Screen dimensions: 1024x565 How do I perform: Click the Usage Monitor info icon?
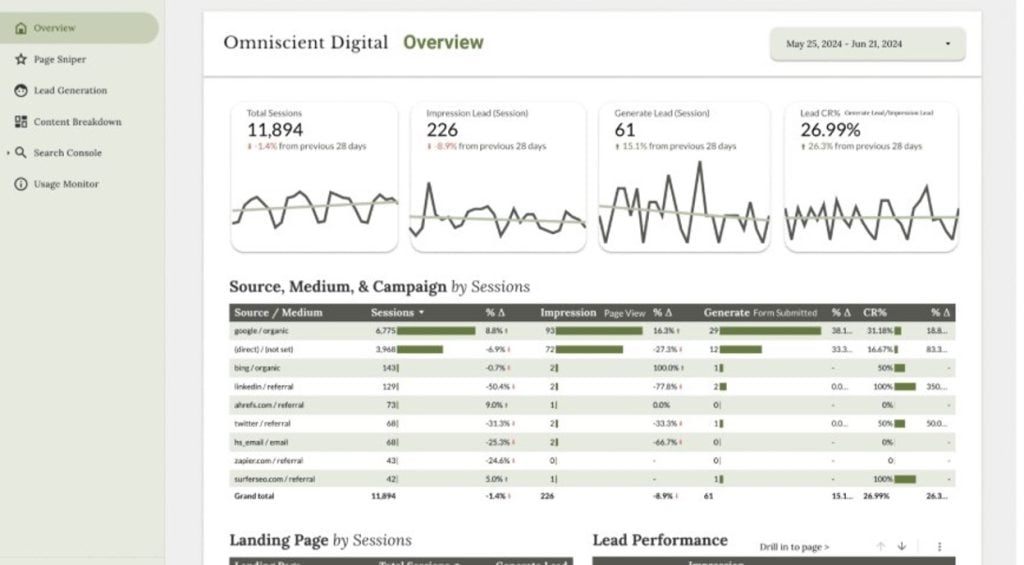click(21, 184)
